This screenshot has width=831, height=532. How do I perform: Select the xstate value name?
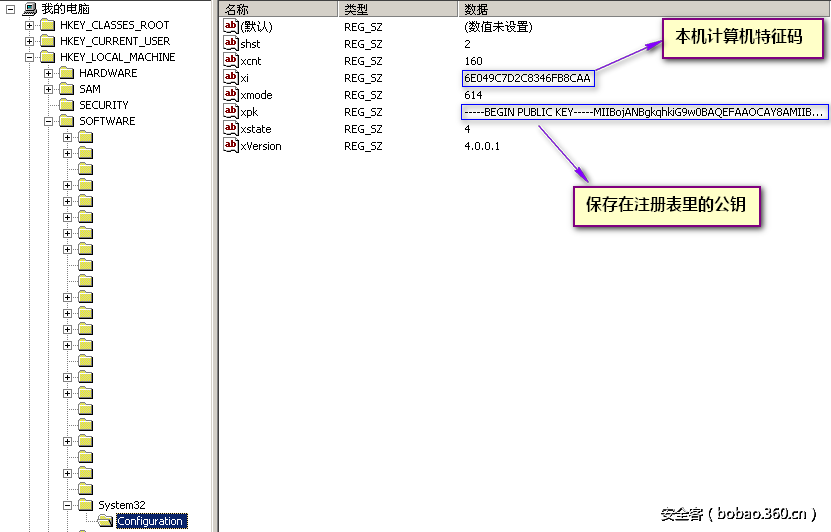[x=256, y=129]
